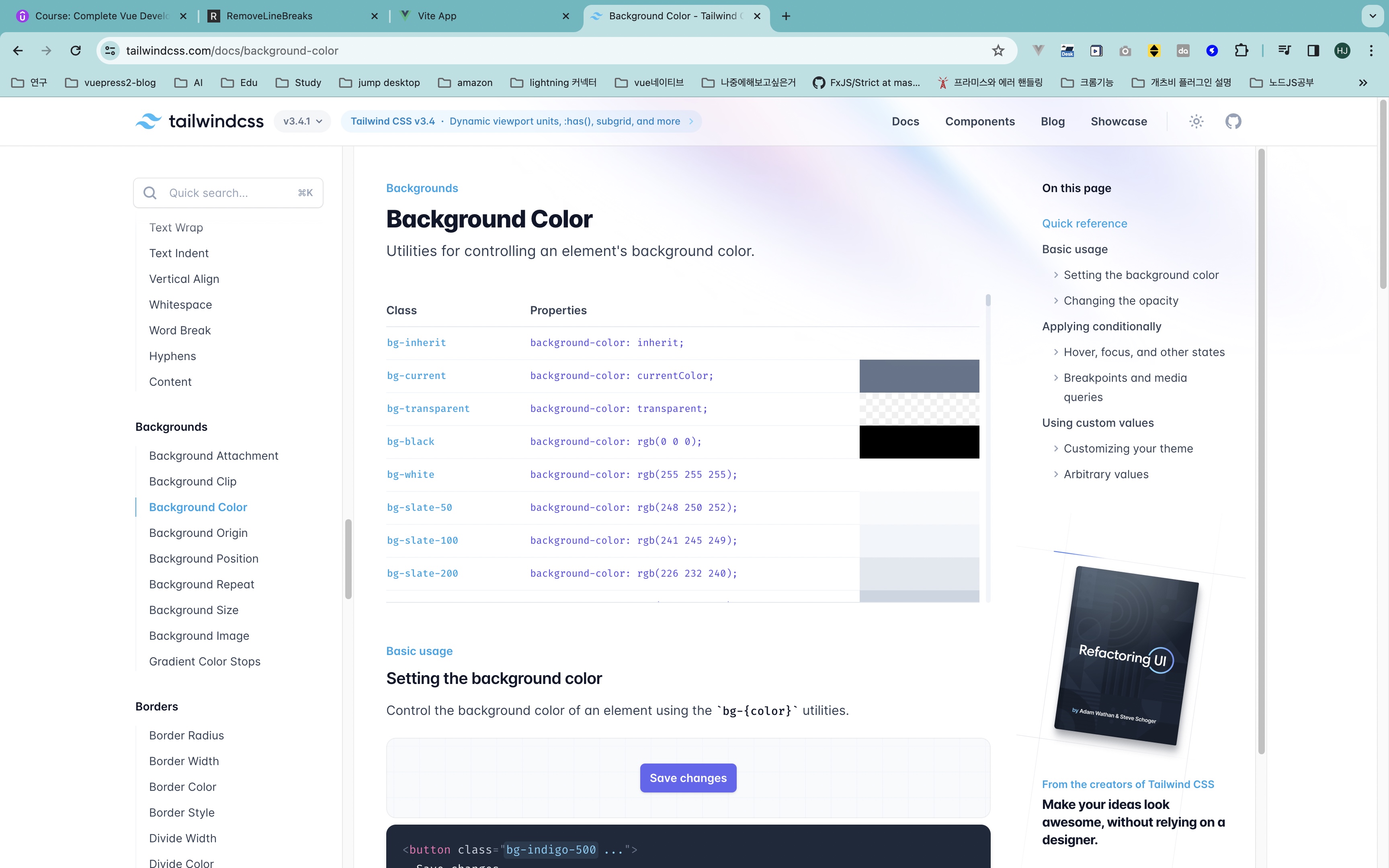
Task: Click the camera extension icon
Action: click(x=1125, y=51)
